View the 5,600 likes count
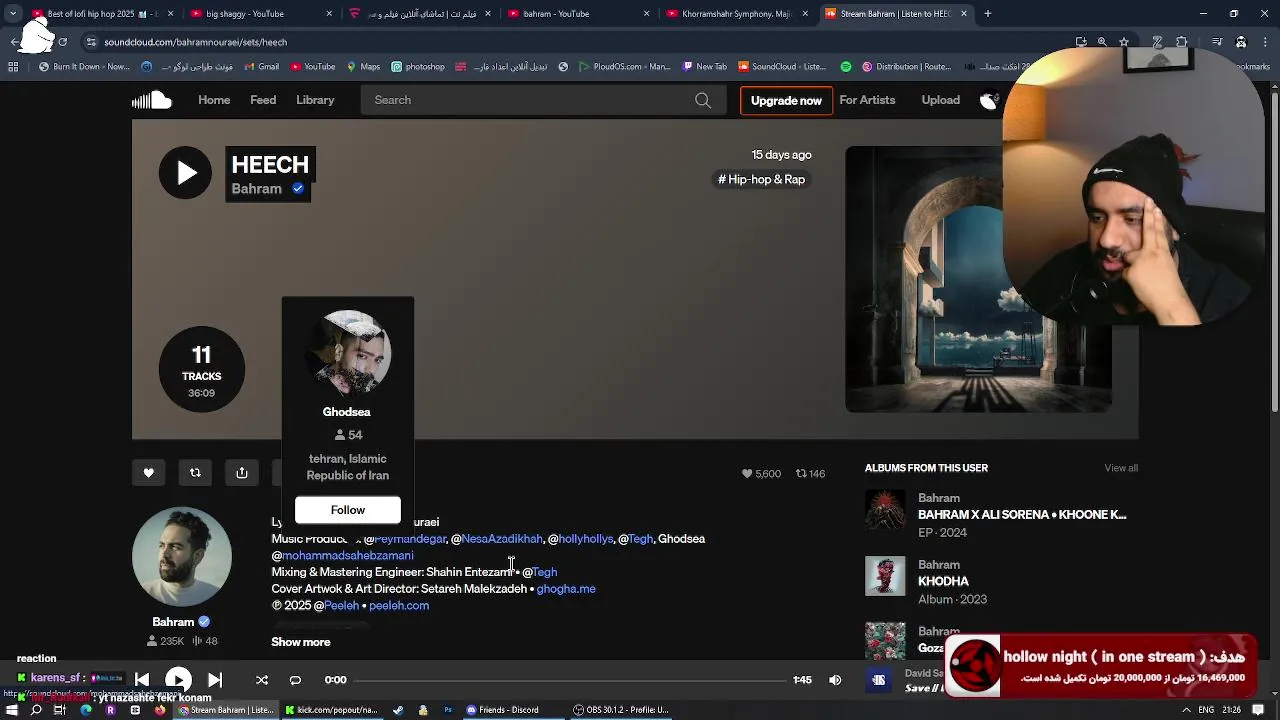This screenshot has width=1280, height=720. tap(761, 474)
